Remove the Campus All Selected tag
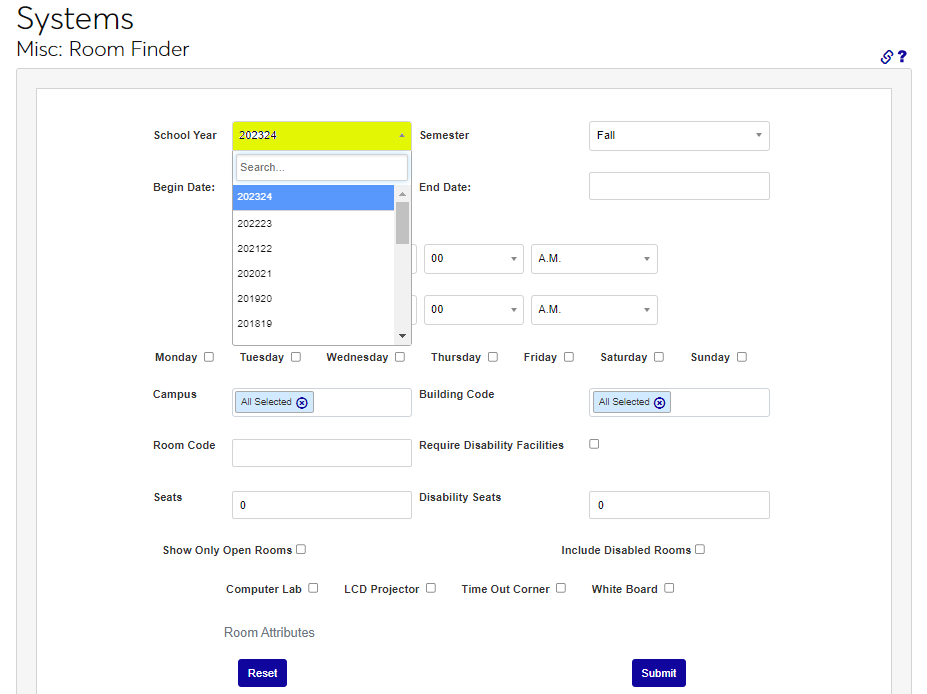 (302, 402)
